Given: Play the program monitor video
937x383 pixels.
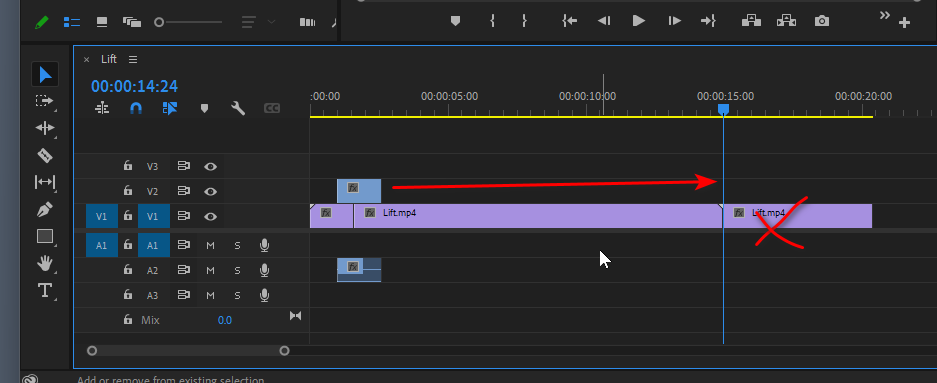Looking at the screenshot, I should 639,21.
